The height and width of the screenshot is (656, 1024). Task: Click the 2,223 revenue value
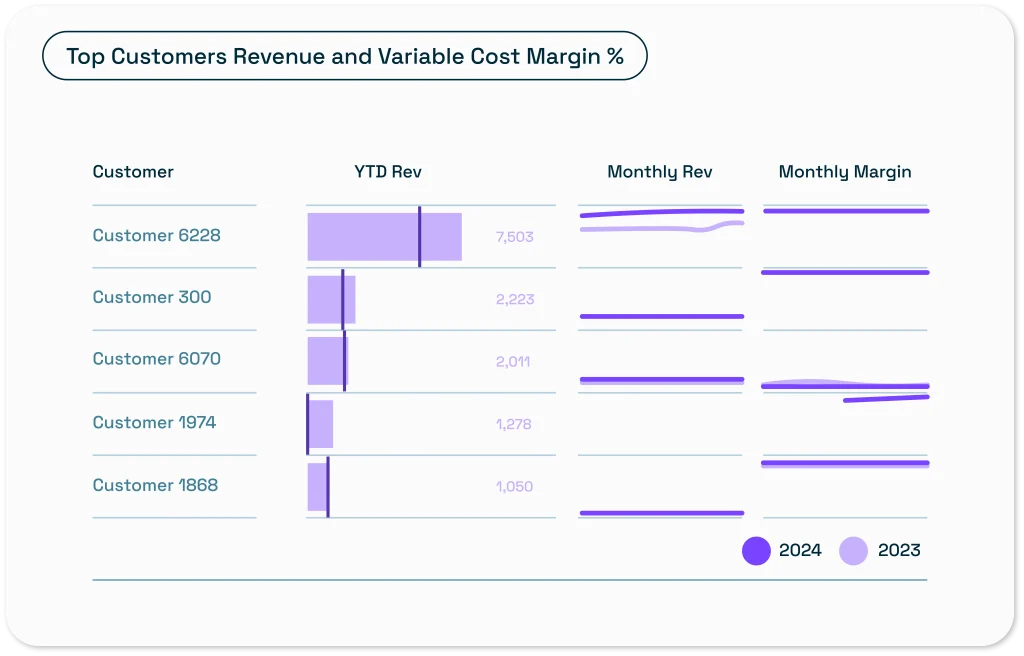click(x=514, y=300)
